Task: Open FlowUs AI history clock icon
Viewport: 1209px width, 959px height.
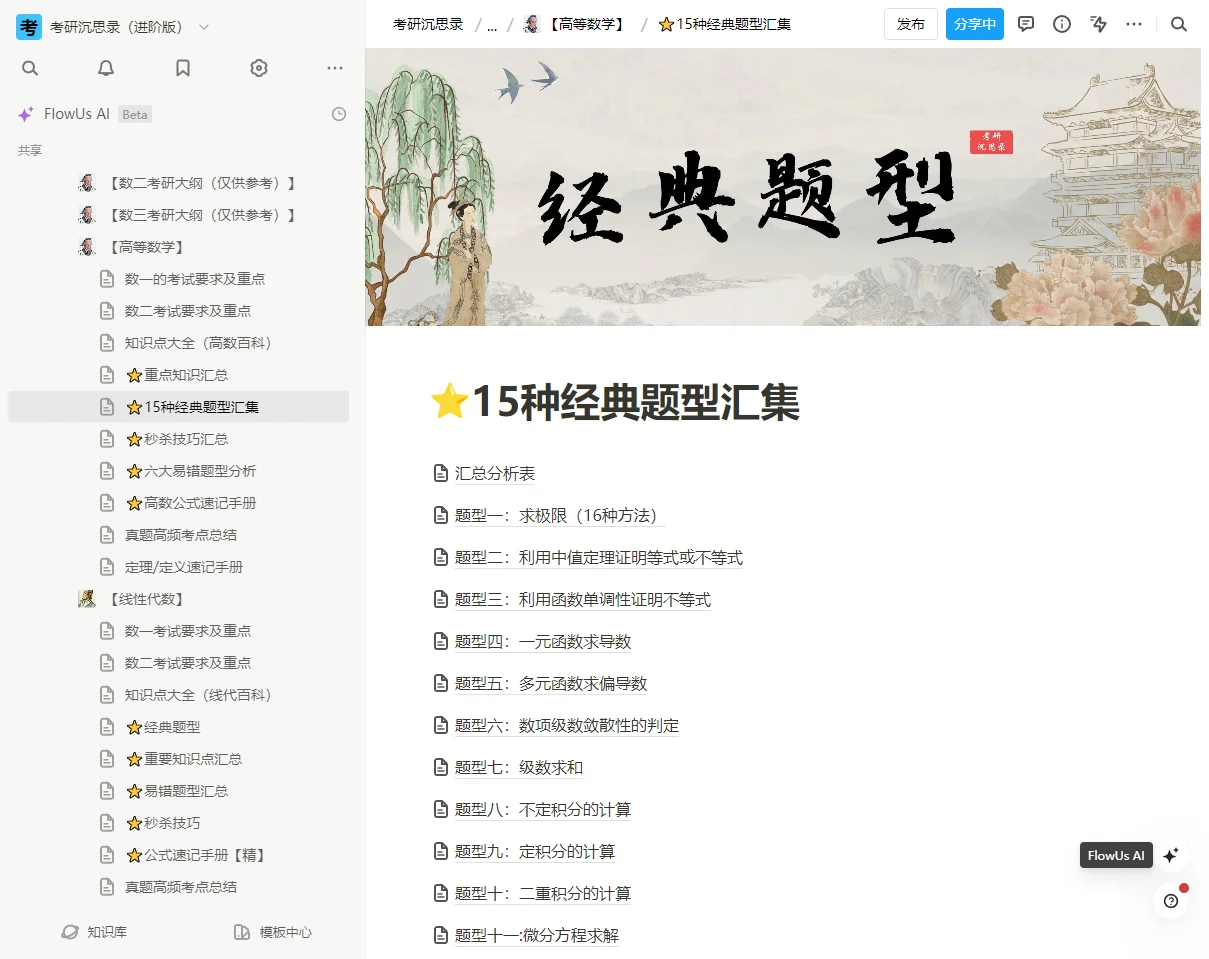Action: tap(339, 114)
